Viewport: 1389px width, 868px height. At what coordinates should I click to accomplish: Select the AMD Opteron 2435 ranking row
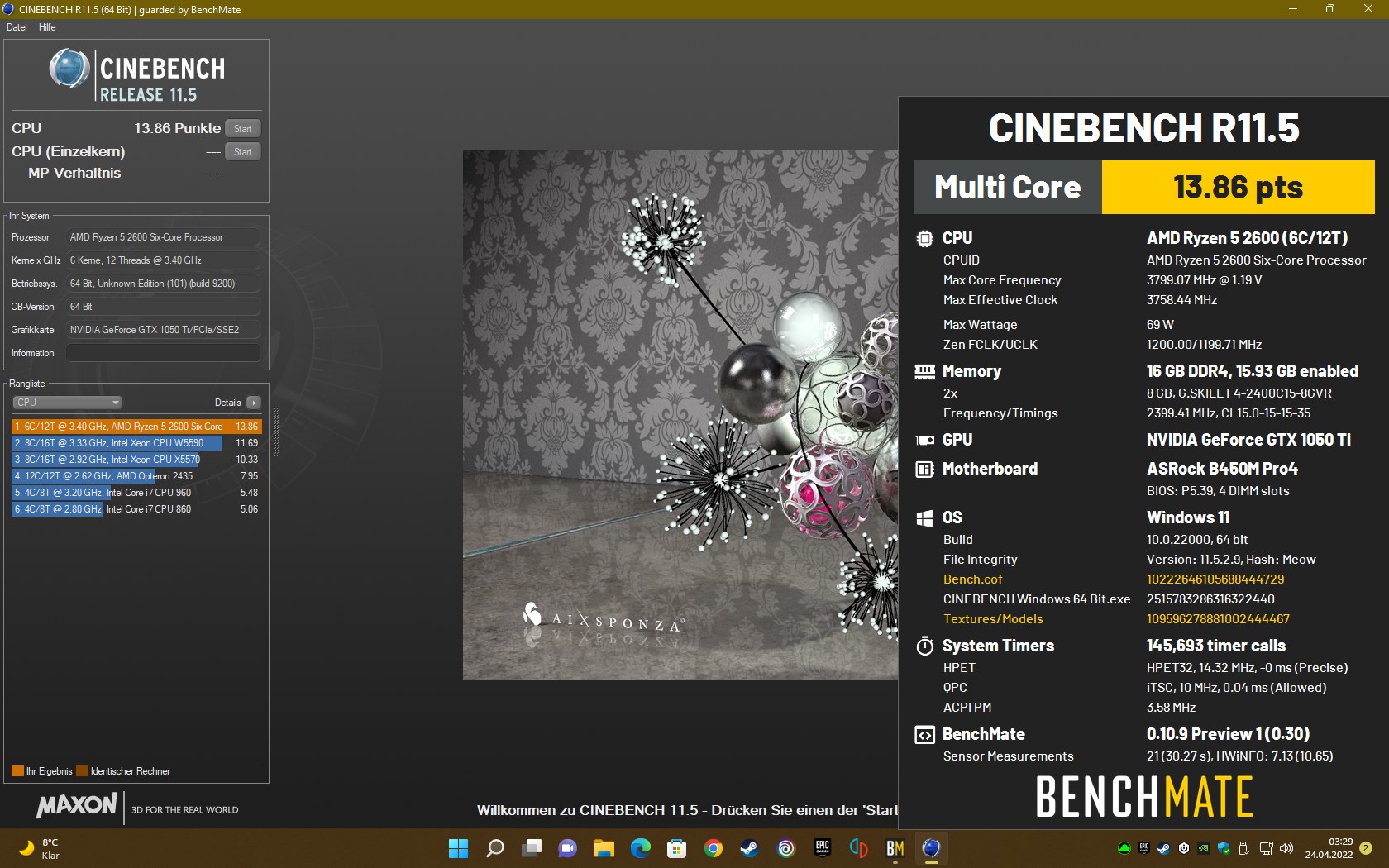click(136, 476)
